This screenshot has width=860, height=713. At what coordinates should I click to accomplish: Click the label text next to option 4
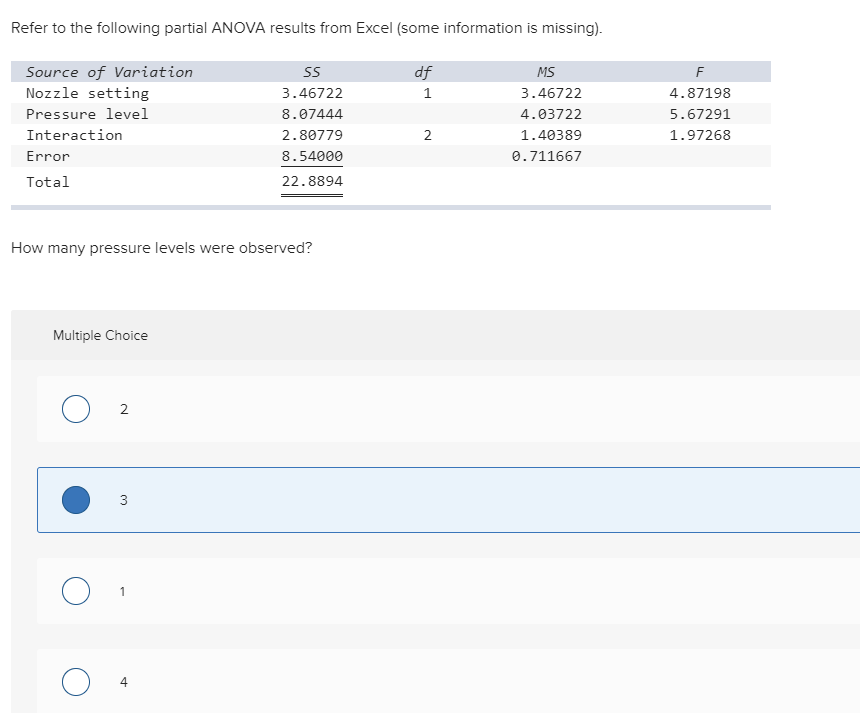point(124,681)
